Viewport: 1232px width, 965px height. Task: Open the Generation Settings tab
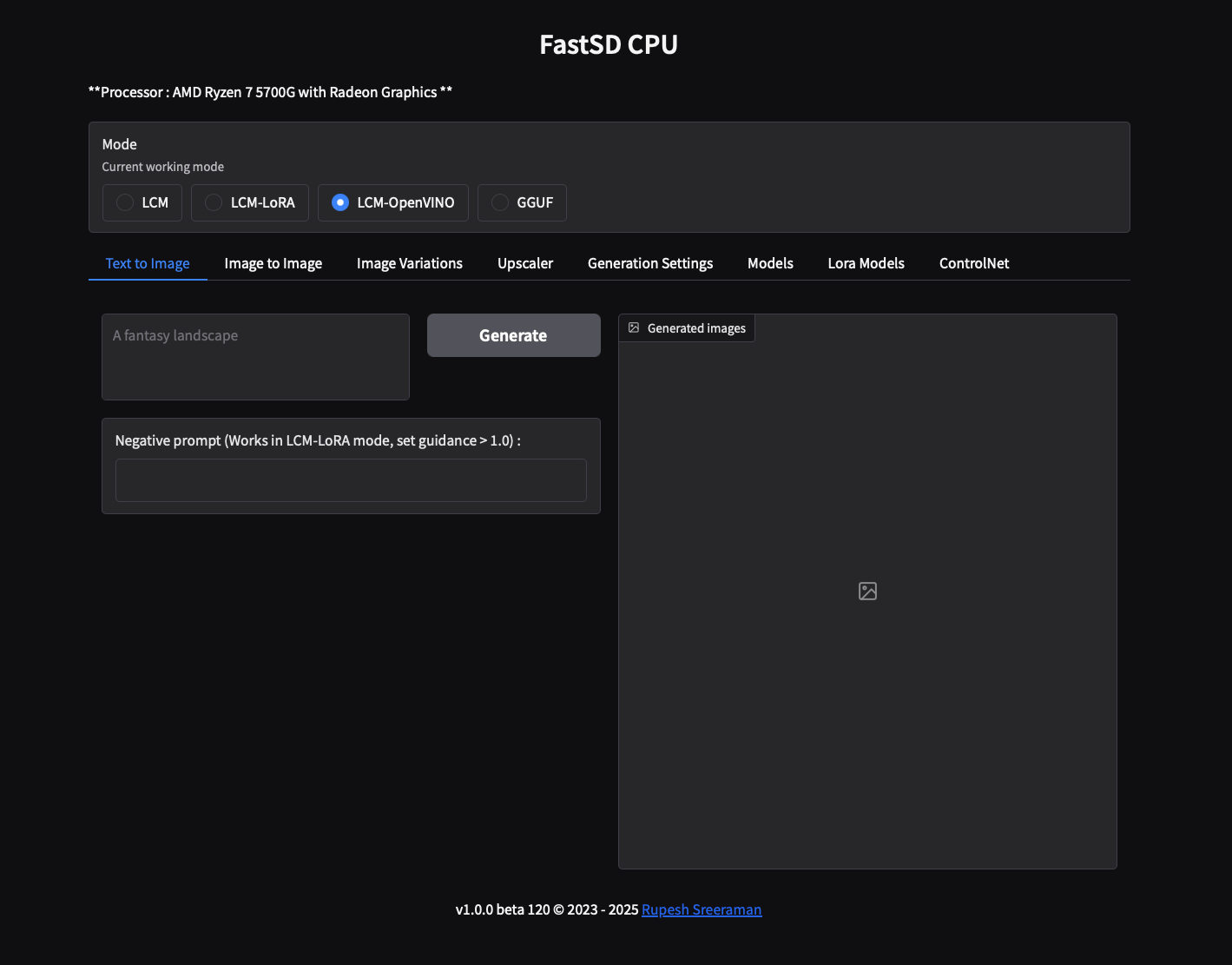(649, 263)
